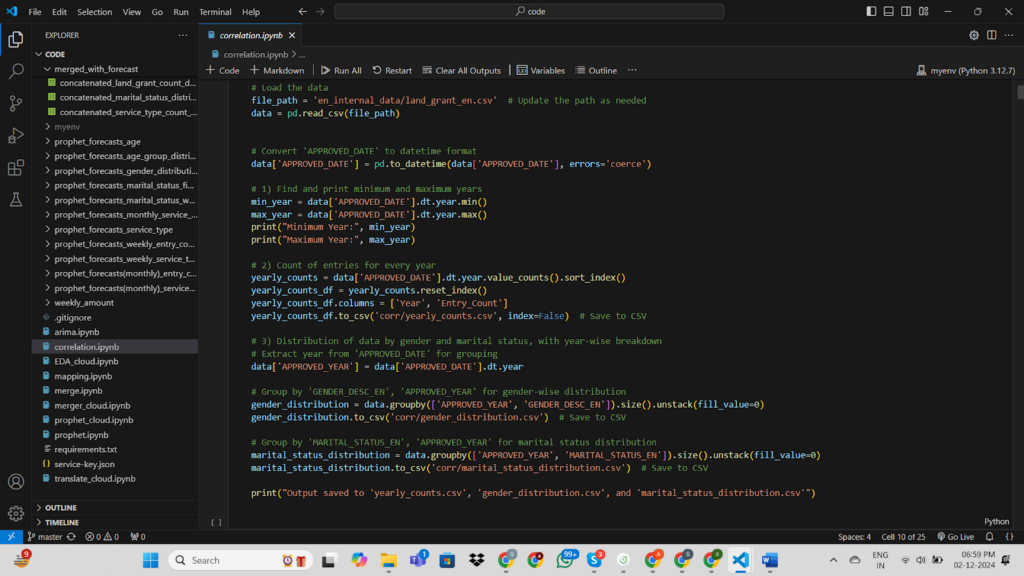Expand the prophet_forecasts_age folder
This screenshot has height=576, width=1024.
[x=98, y=142]
